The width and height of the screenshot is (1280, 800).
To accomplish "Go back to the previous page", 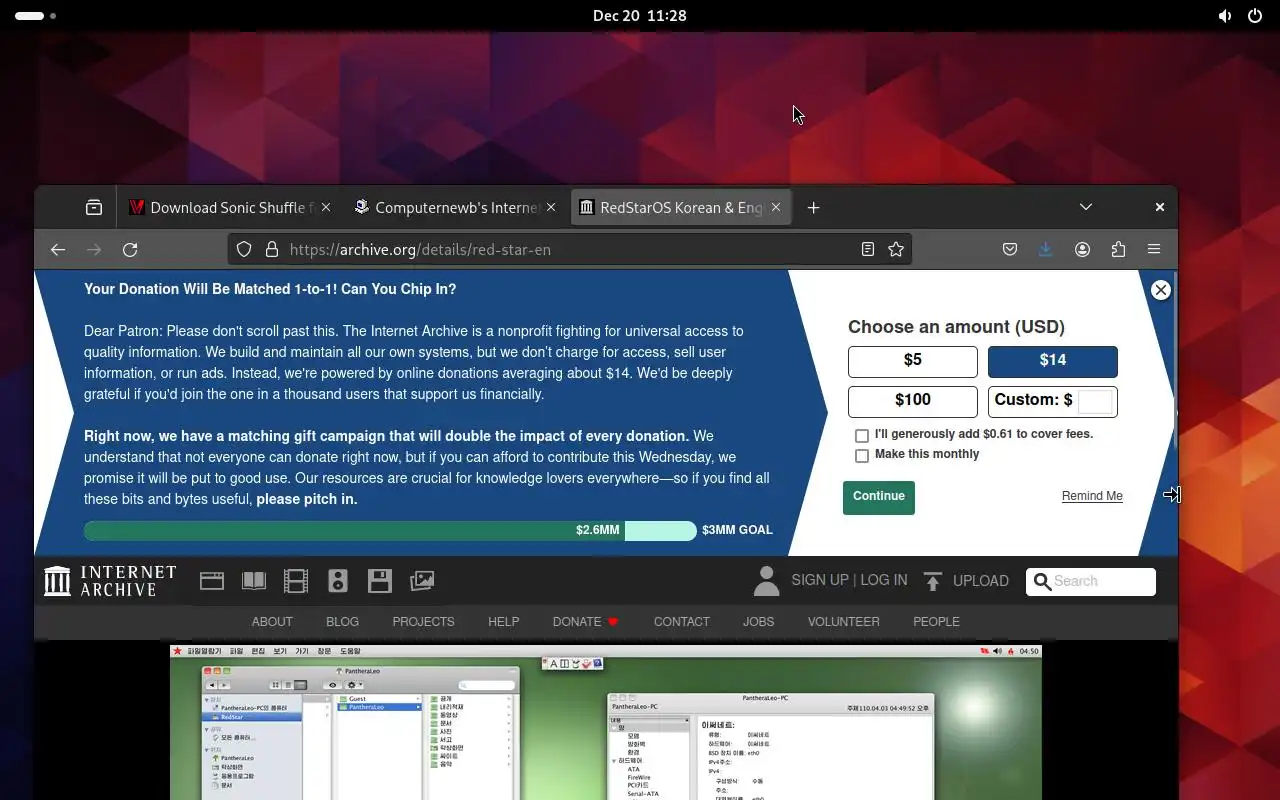I will pos(58,250).
